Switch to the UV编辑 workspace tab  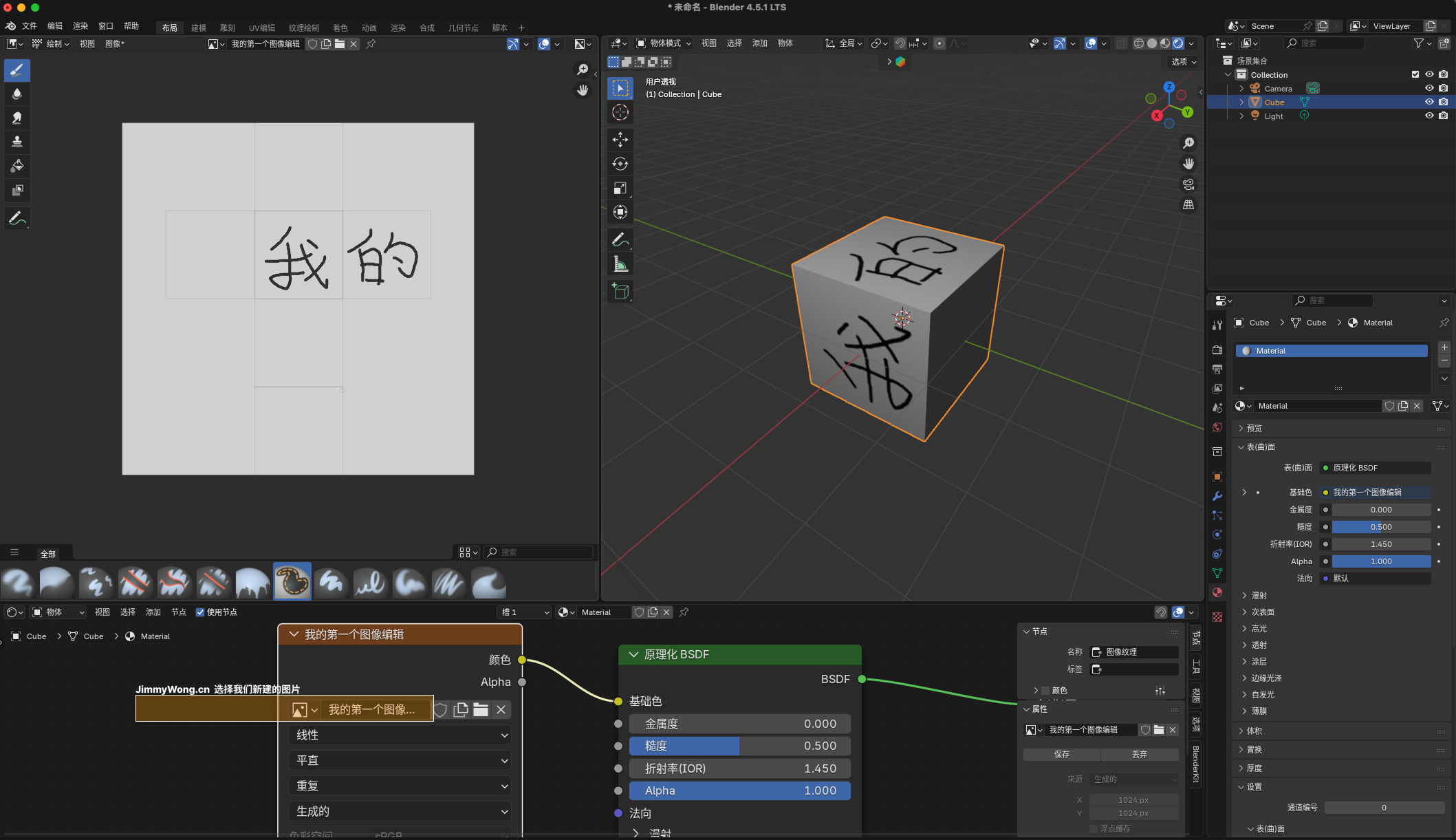point(261,28)
